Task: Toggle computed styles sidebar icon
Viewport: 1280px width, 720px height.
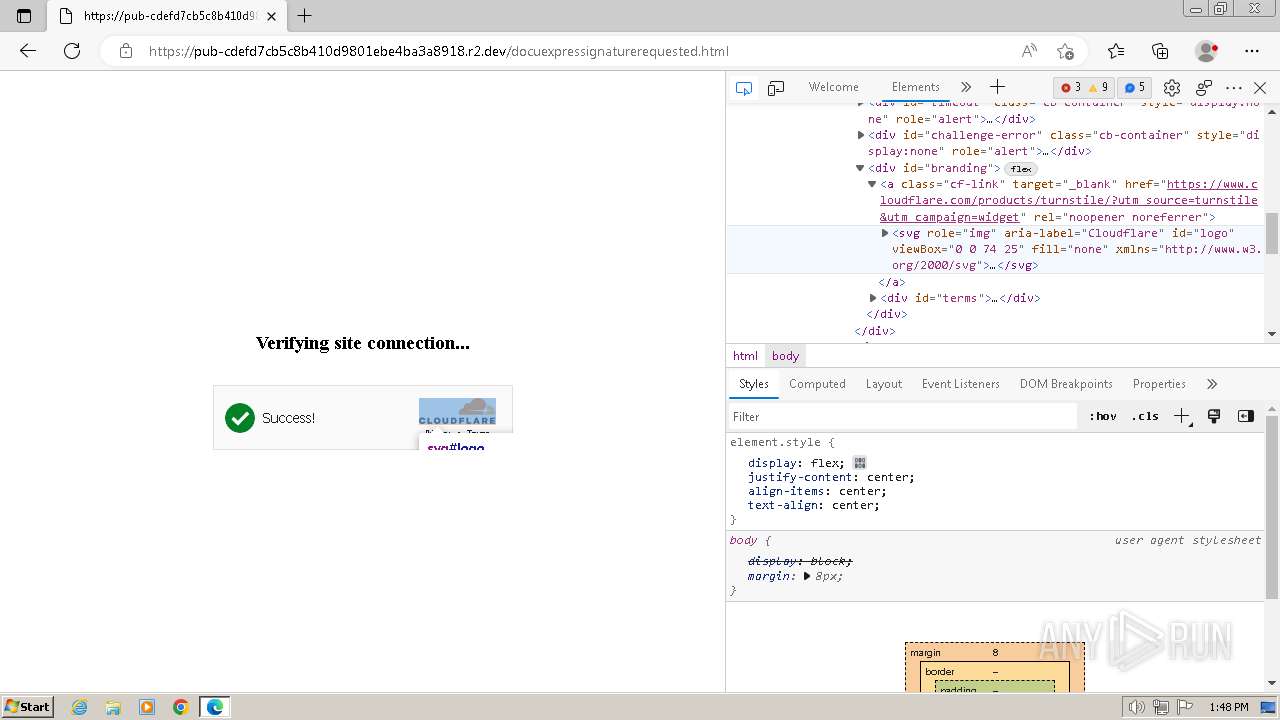Action: (x=1246, y=417)
